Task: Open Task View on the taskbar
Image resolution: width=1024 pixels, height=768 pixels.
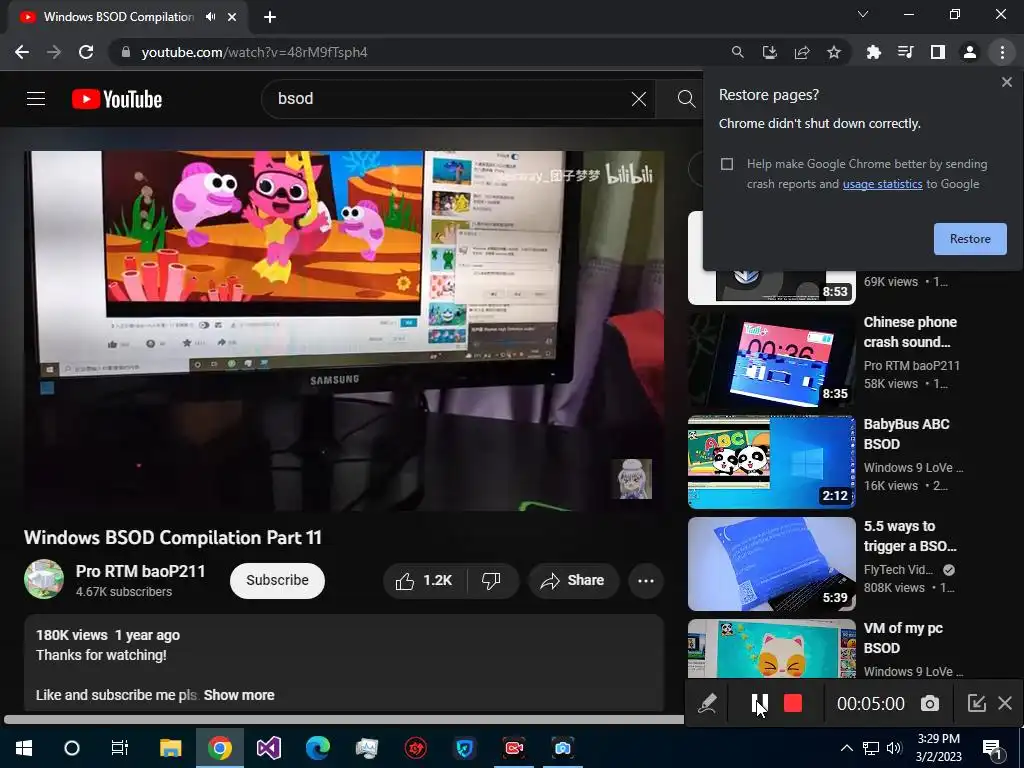Action: coord(120,748)
